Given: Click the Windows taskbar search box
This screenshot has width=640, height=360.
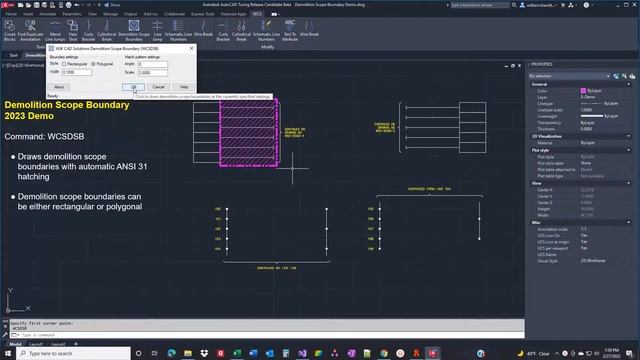Looking at the screenshot, I should 74,353.
